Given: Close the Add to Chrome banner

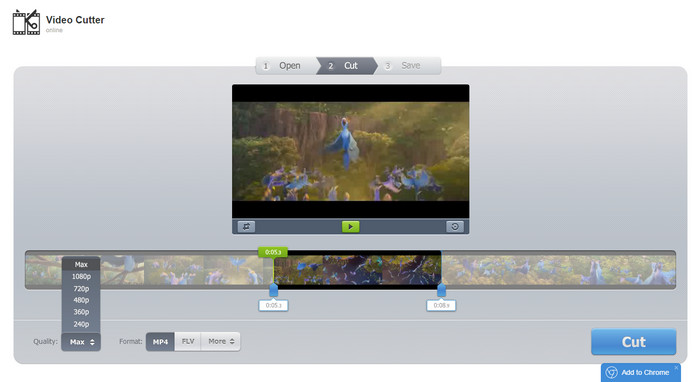Looking at the screenshot, I should point(676,368).
